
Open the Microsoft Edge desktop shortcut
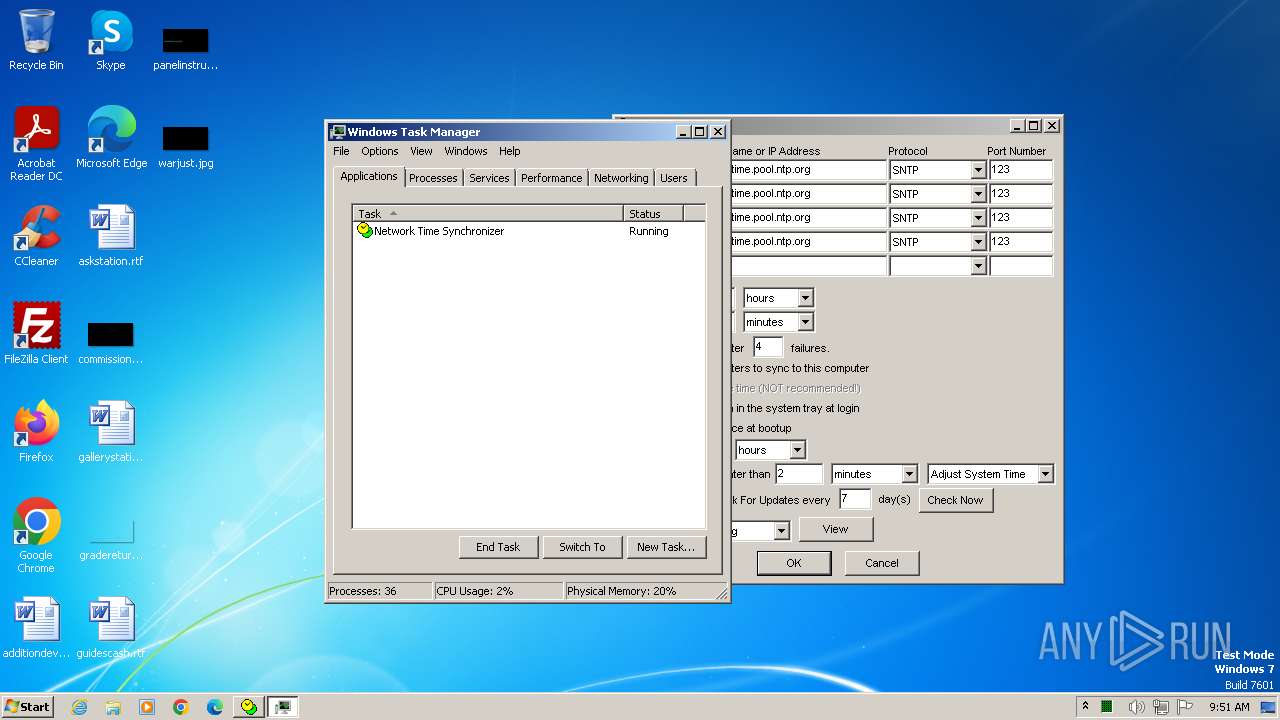pos(111,138)
